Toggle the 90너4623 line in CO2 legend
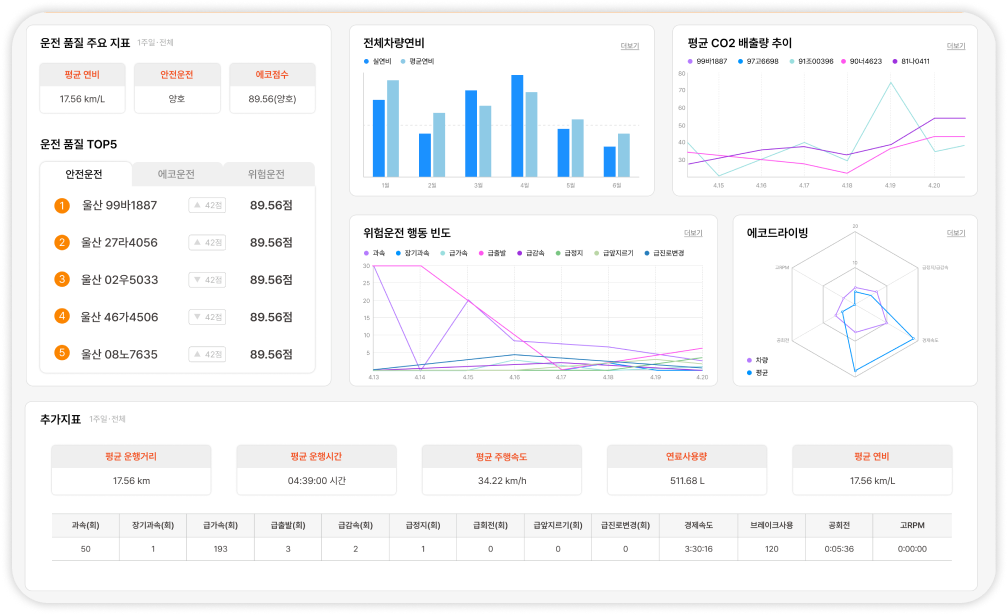 click(x=861, y=62)
